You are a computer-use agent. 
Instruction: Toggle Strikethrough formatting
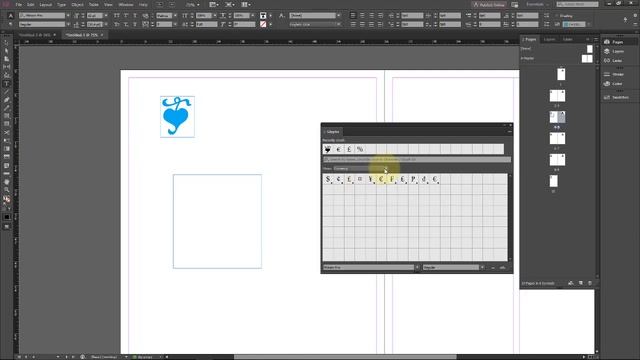135,24
